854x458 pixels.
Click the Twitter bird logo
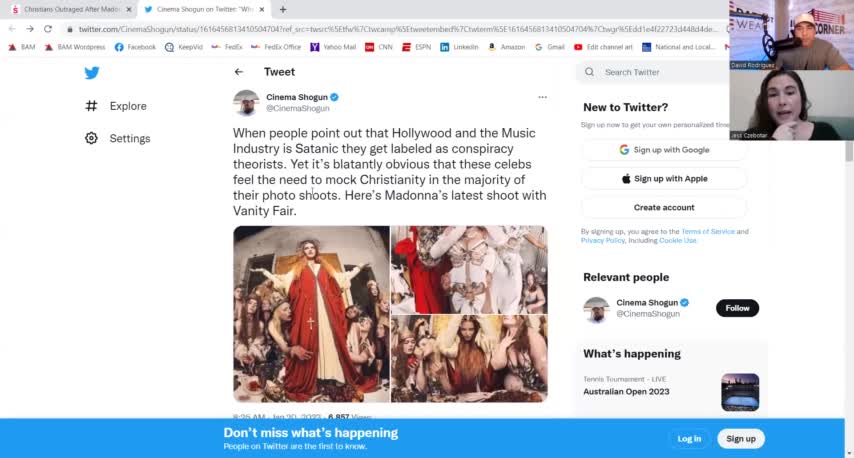pos(92,72)
